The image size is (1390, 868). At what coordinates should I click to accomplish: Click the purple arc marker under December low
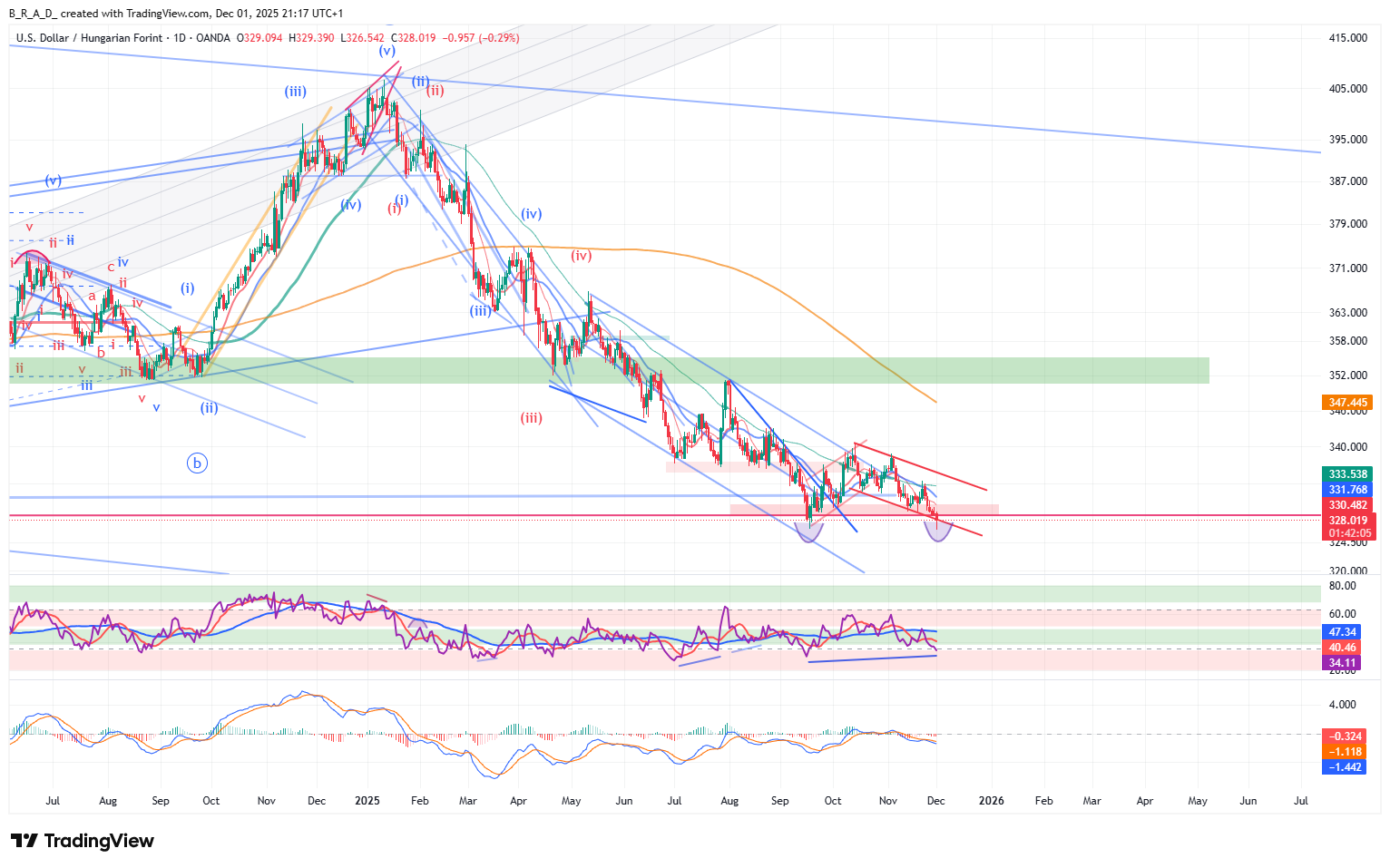(937, 532)
